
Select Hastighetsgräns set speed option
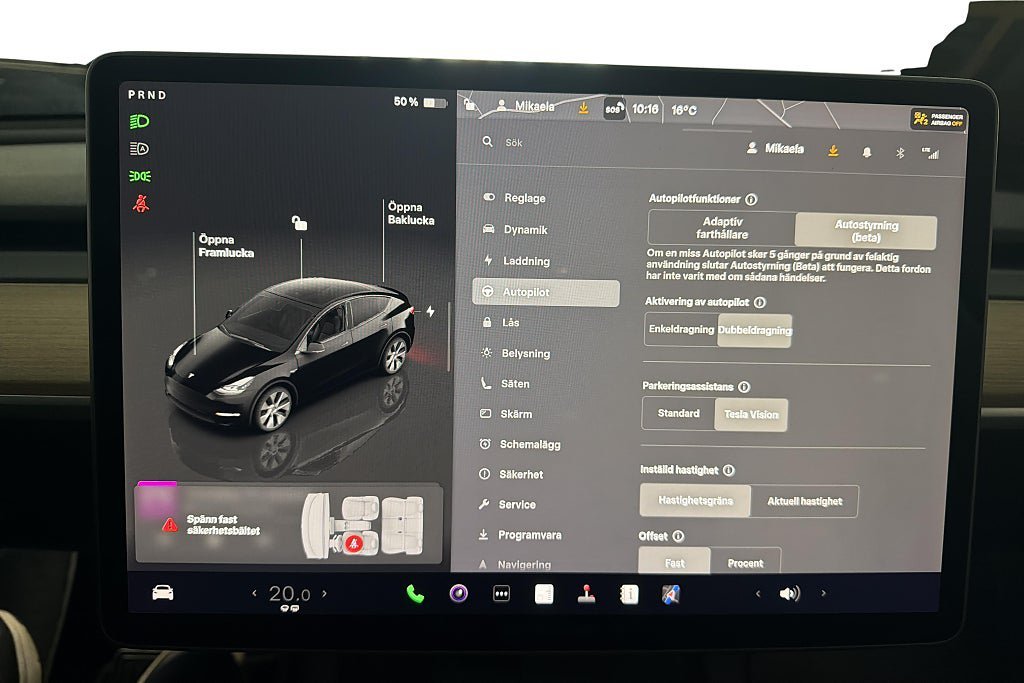pos(696,500)
